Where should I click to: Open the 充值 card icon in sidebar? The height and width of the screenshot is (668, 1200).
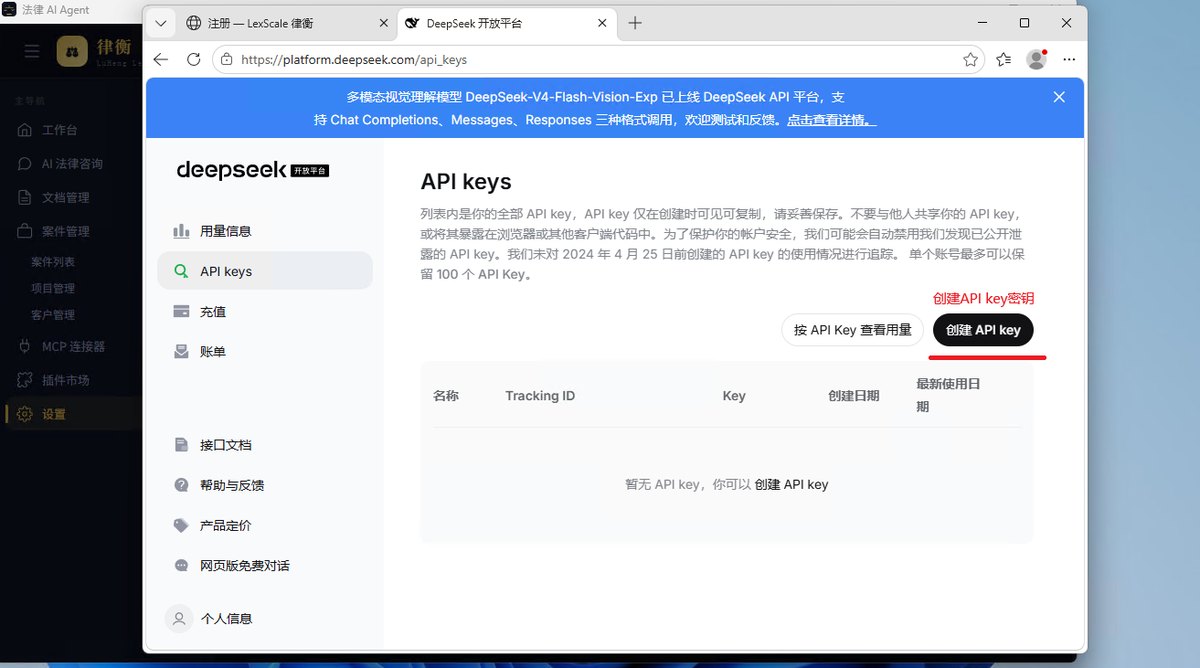(181, 311)
